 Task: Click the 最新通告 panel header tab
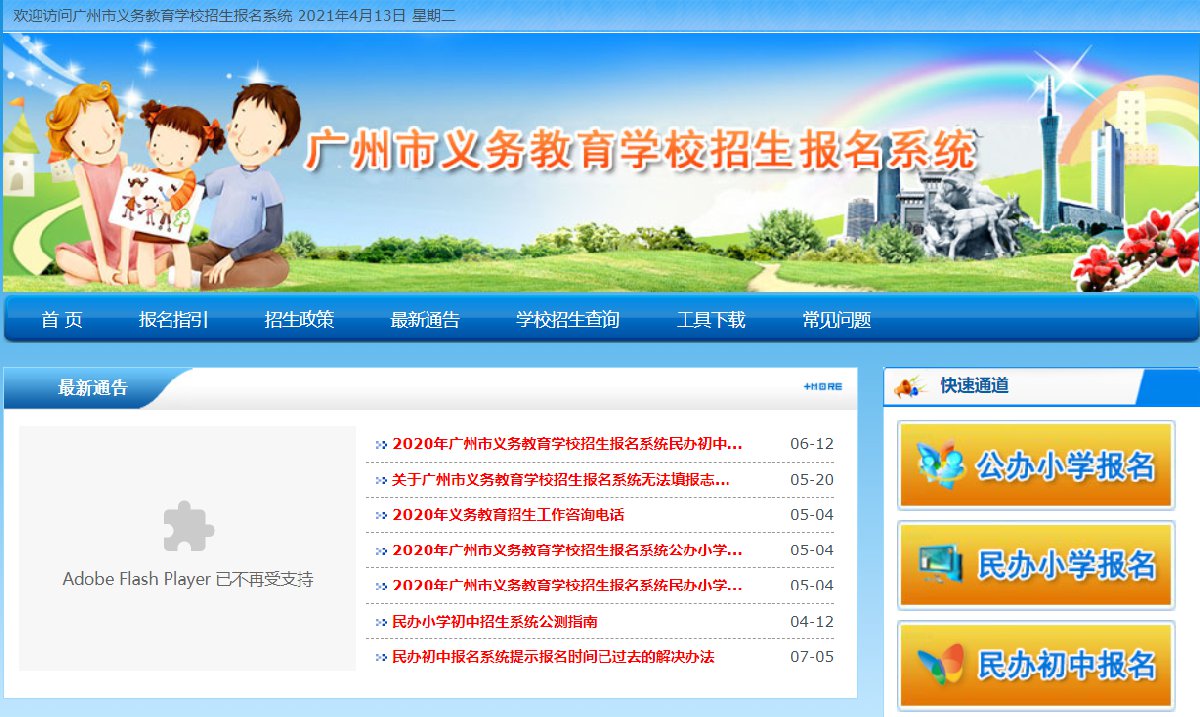pos(93,388)
